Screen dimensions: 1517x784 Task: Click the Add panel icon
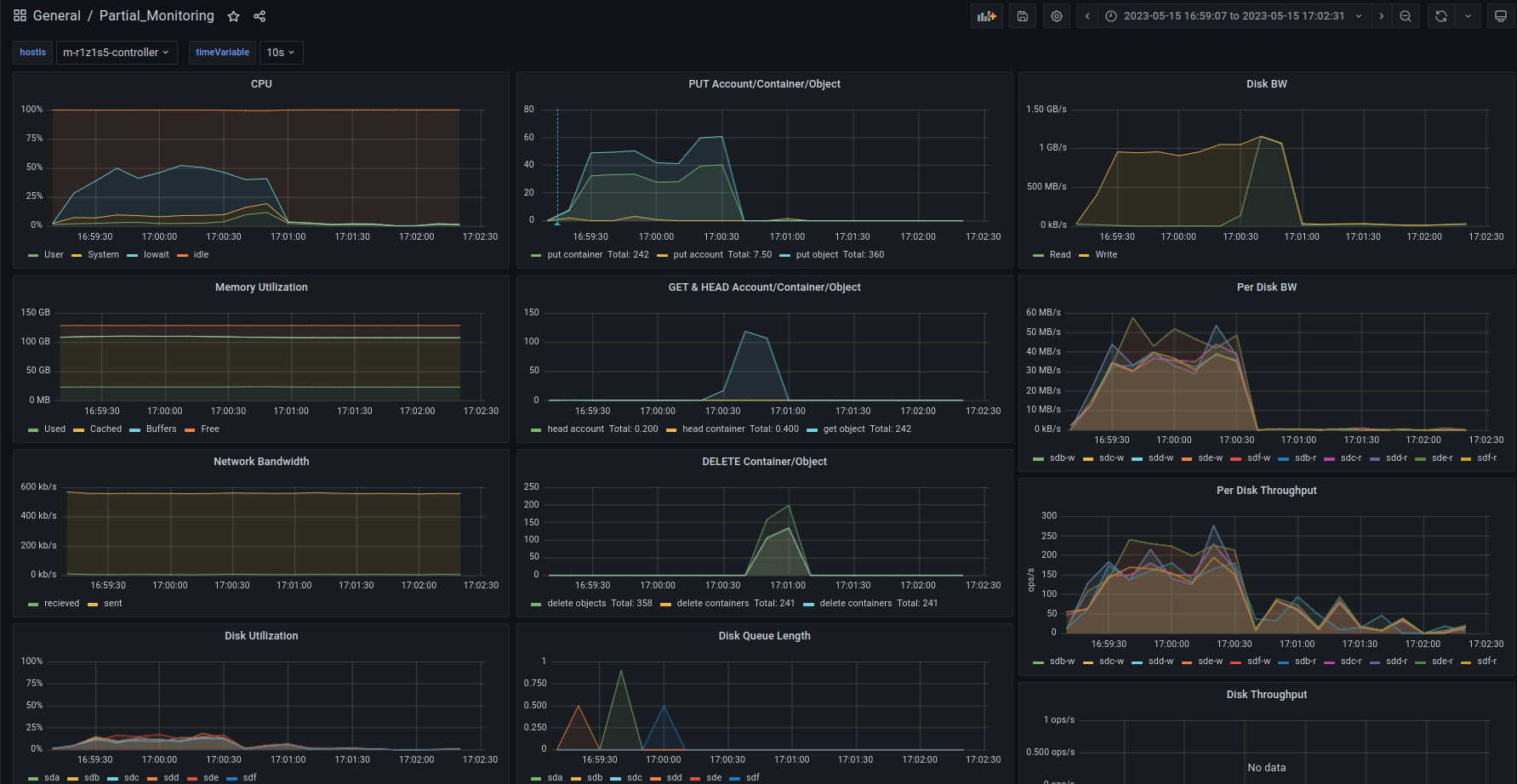coord(986,16)
